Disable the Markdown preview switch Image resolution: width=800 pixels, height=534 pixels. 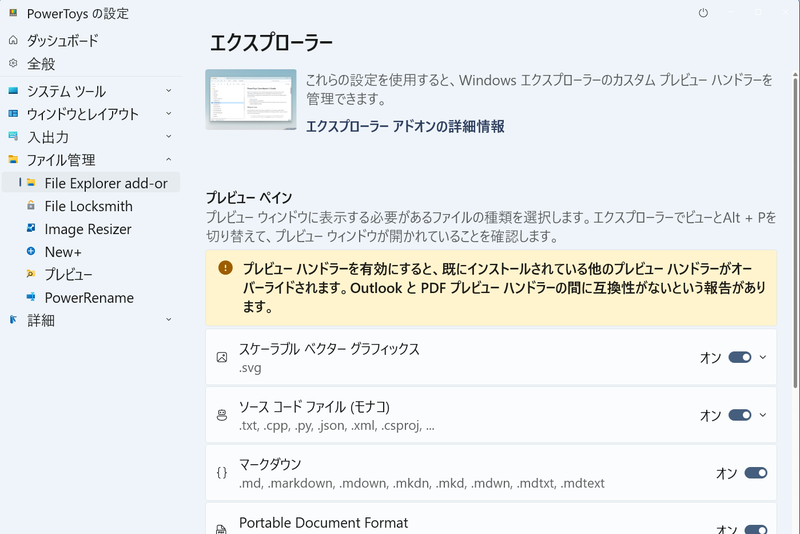coord(756,473)
